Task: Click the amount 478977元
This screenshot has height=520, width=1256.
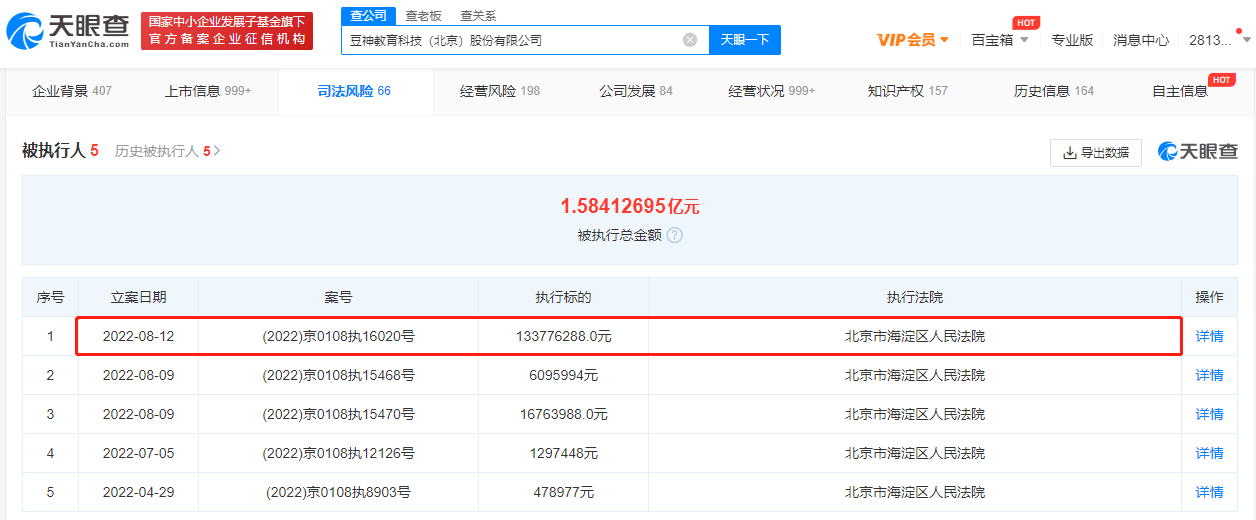Action: tap(563, 492)
